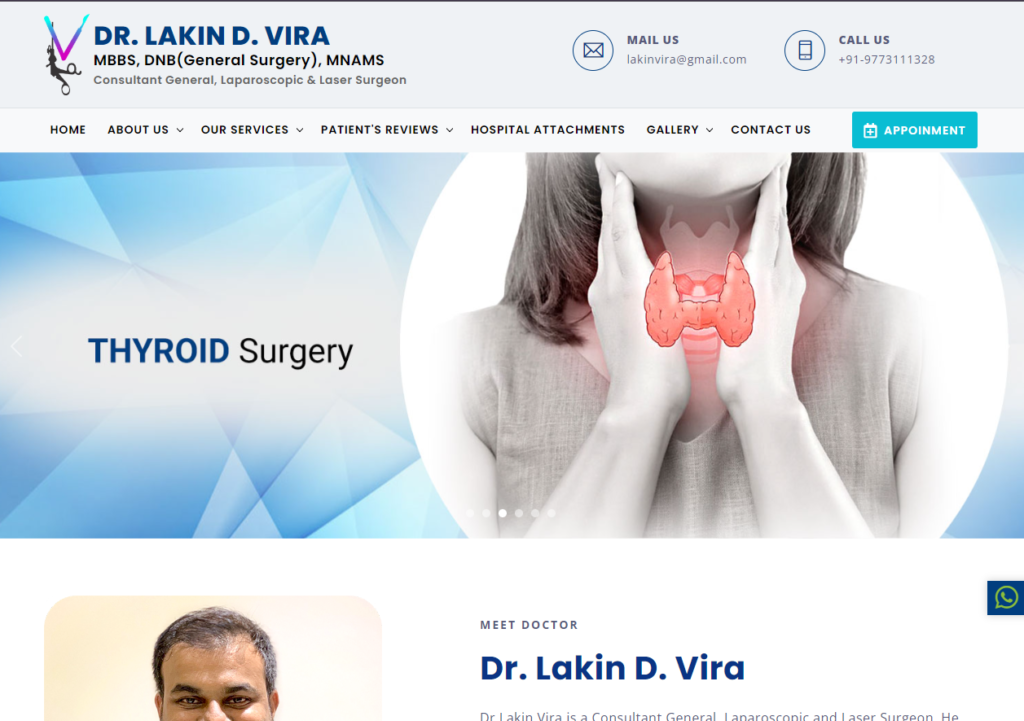Click the Appoinment button
This screenshot has height=721, width=1024.
pyautogui.click(x=914, y=130)
